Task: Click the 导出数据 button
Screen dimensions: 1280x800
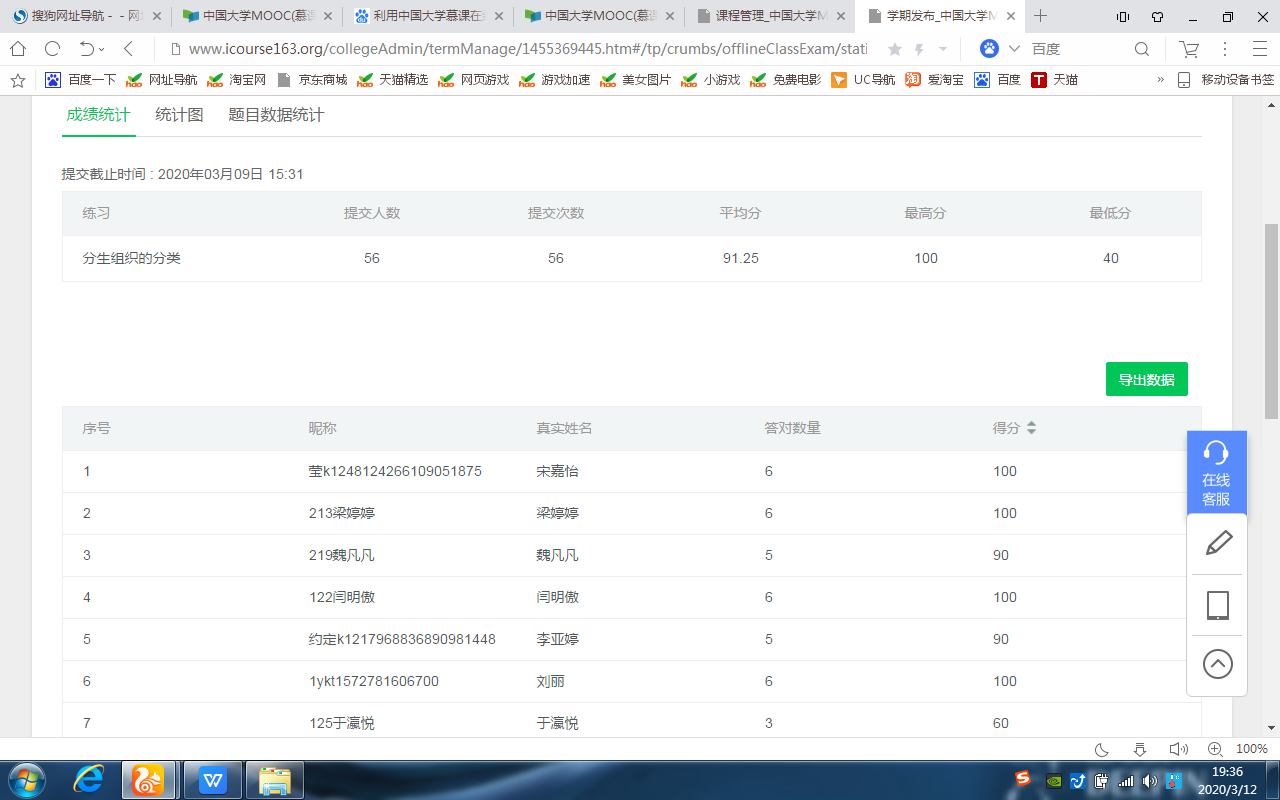Action: 1146,379
